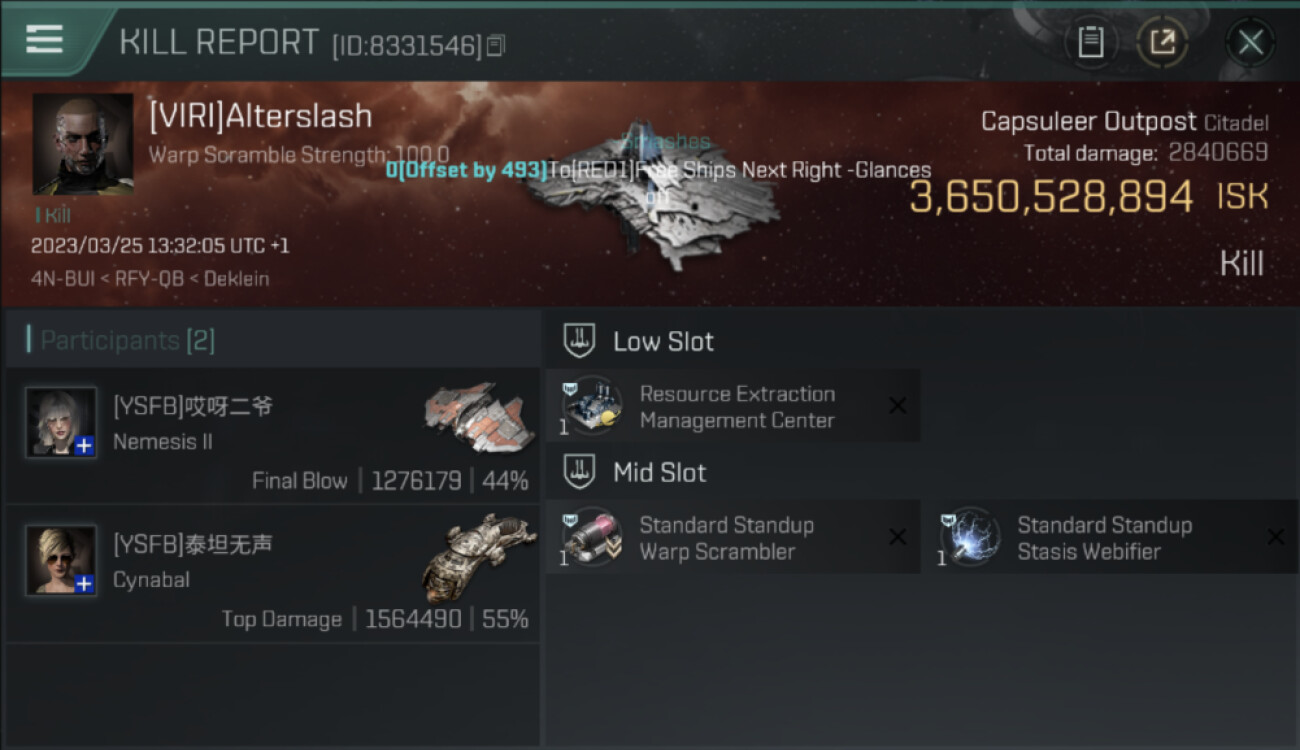Viewport: 1300px width, 750px height.
Task: Click X next to Standard Standup Warp Scrambler
Action: click(898, 537)
